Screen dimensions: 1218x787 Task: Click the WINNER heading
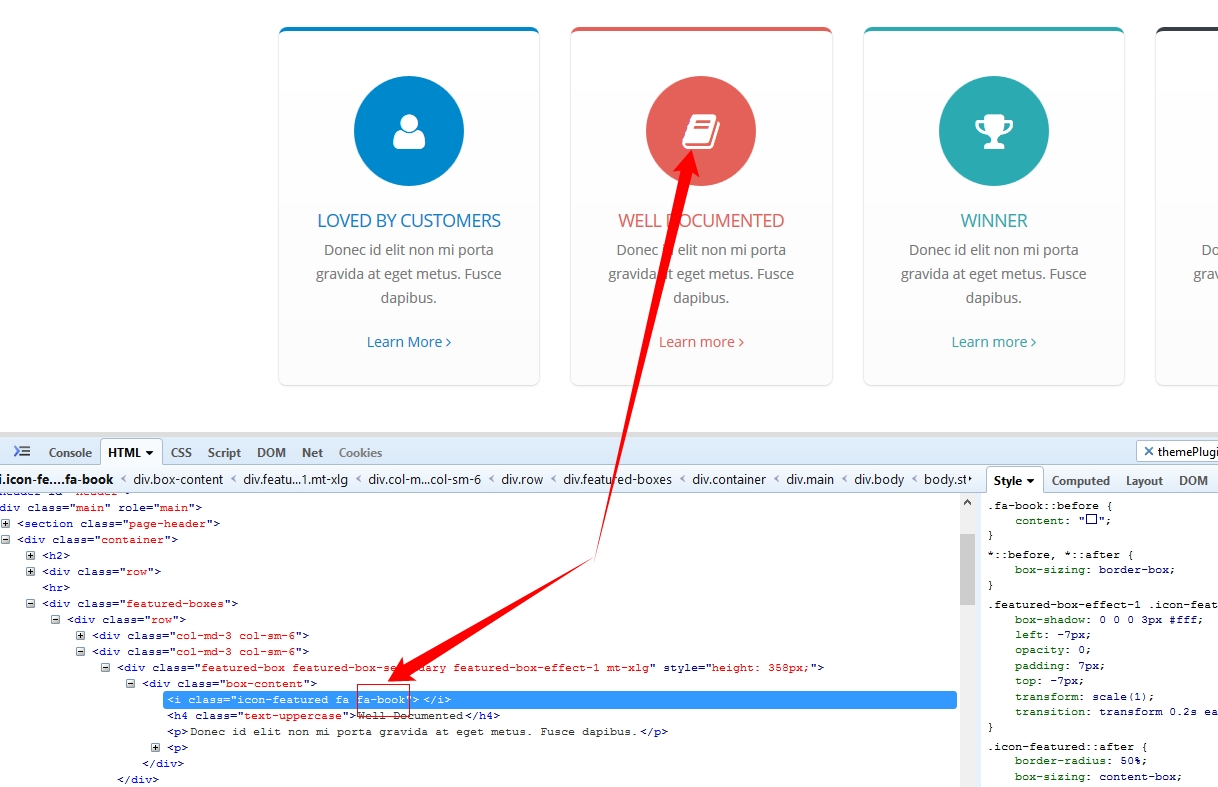994,221
